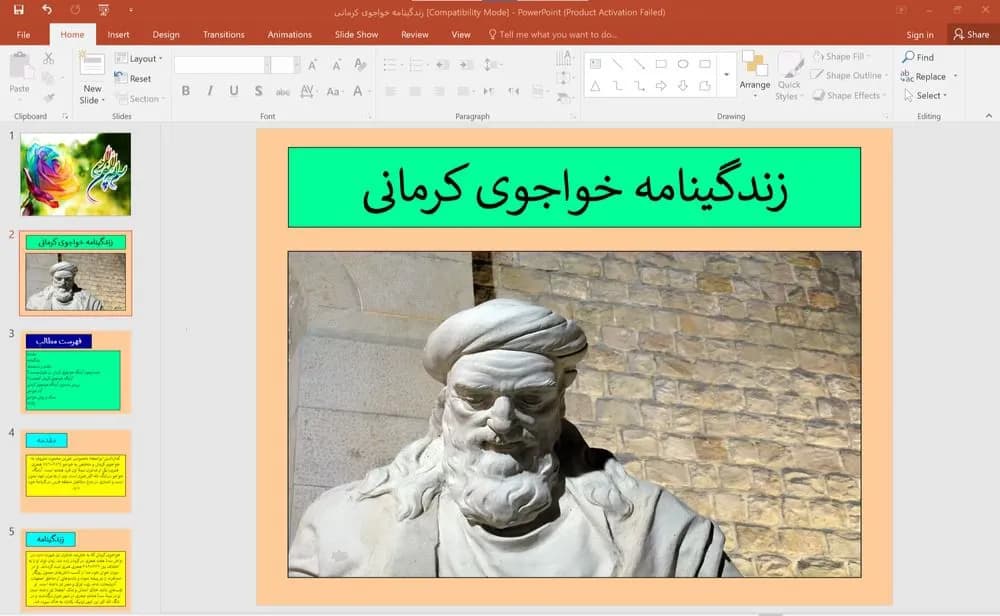Open the View tab
The width and height of the screenshot is (1000, 616).
tap(460, 34)
